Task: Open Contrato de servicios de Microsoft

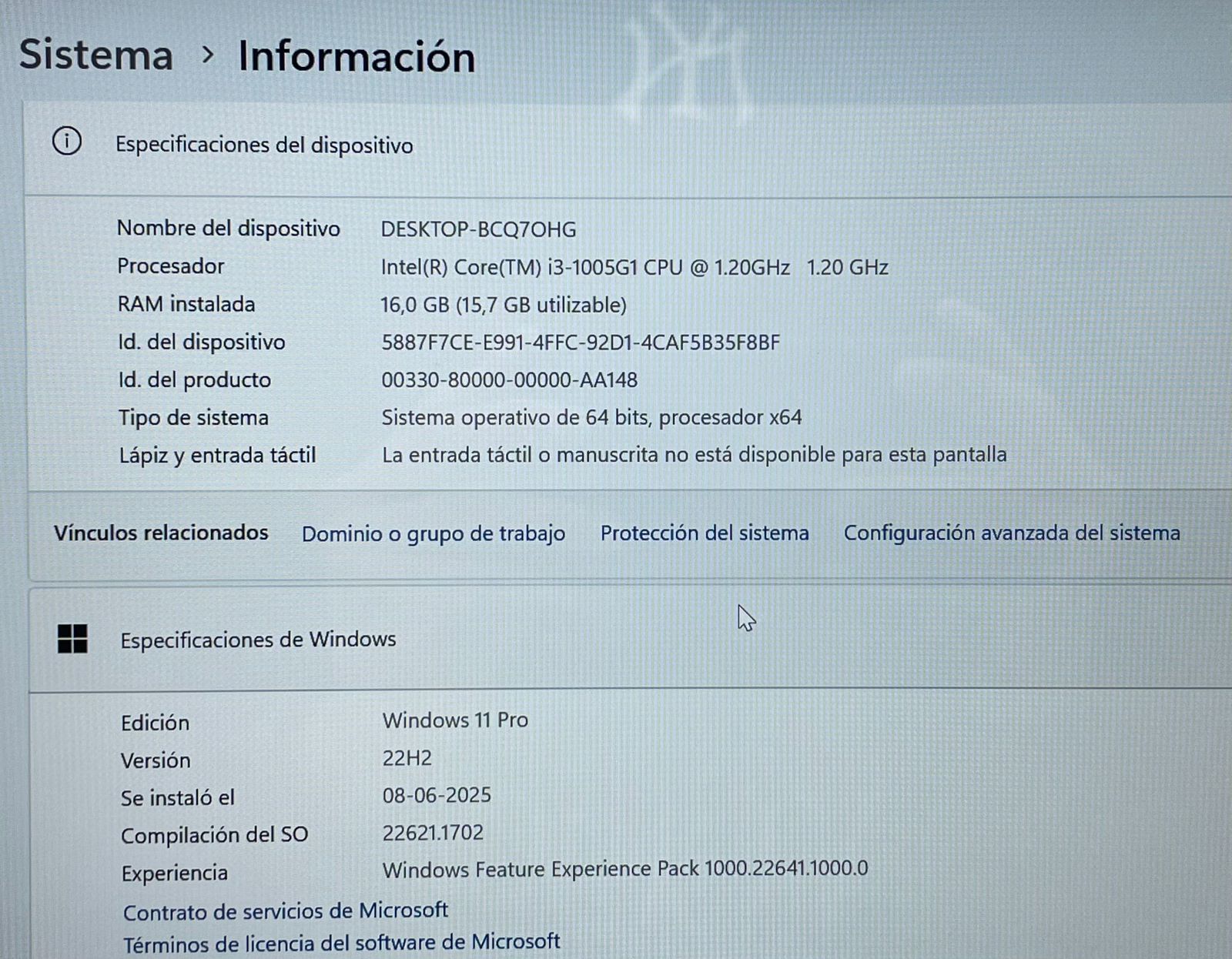Action: (286, 911)
